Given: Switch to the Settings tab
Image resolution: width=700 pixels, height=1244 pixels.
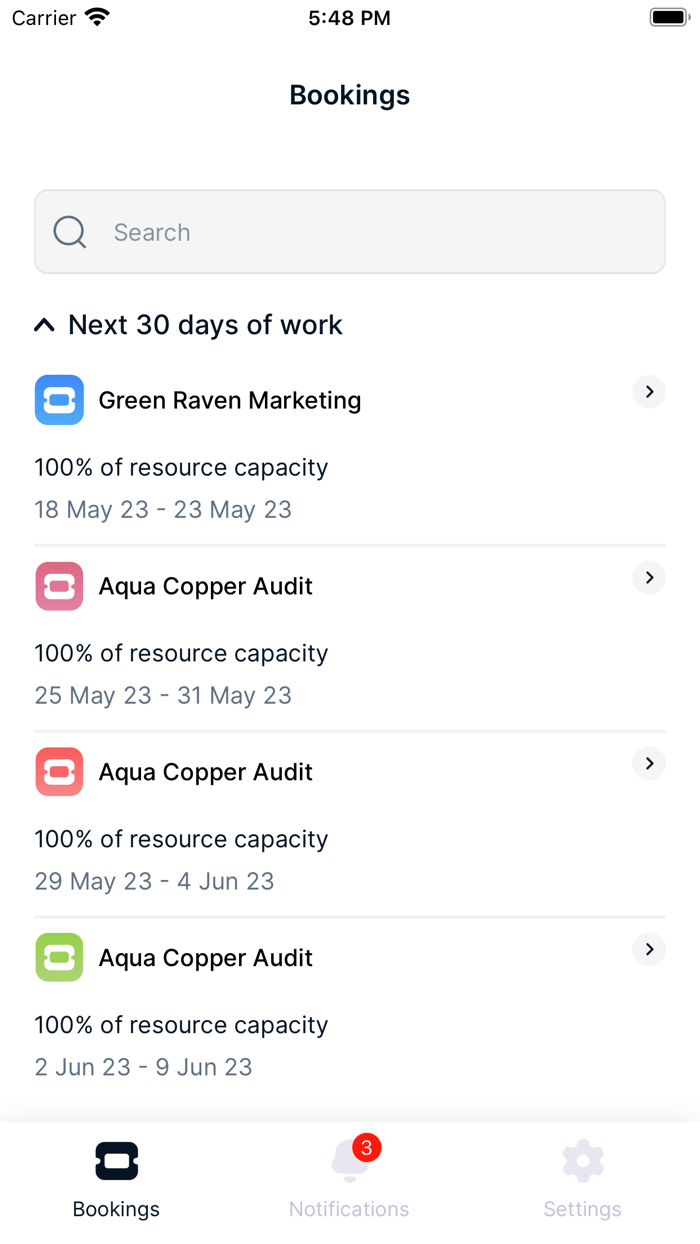Looking at the screenshot, I should coord(582,1180).
